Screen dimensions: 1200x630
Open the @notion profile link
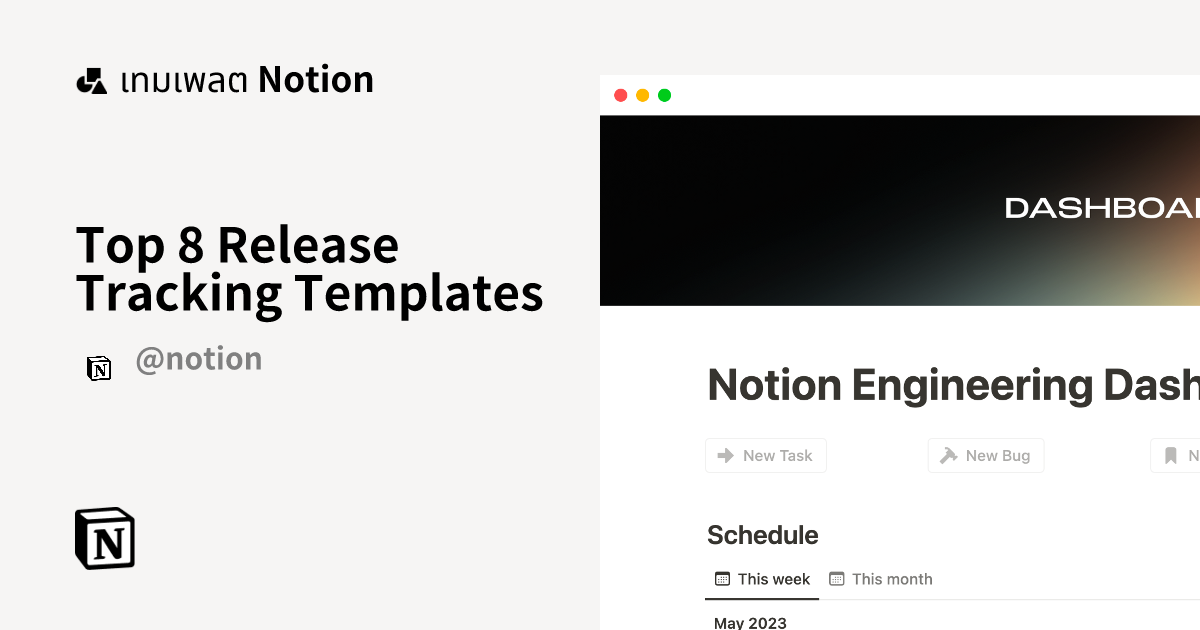coord(199,358)
